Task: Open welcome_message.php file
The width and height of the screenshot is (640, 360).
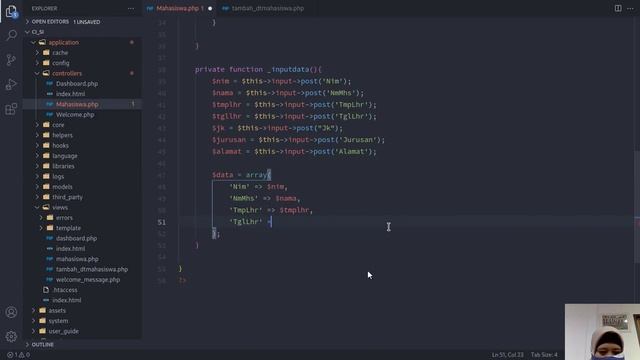Action: (88, 280)
